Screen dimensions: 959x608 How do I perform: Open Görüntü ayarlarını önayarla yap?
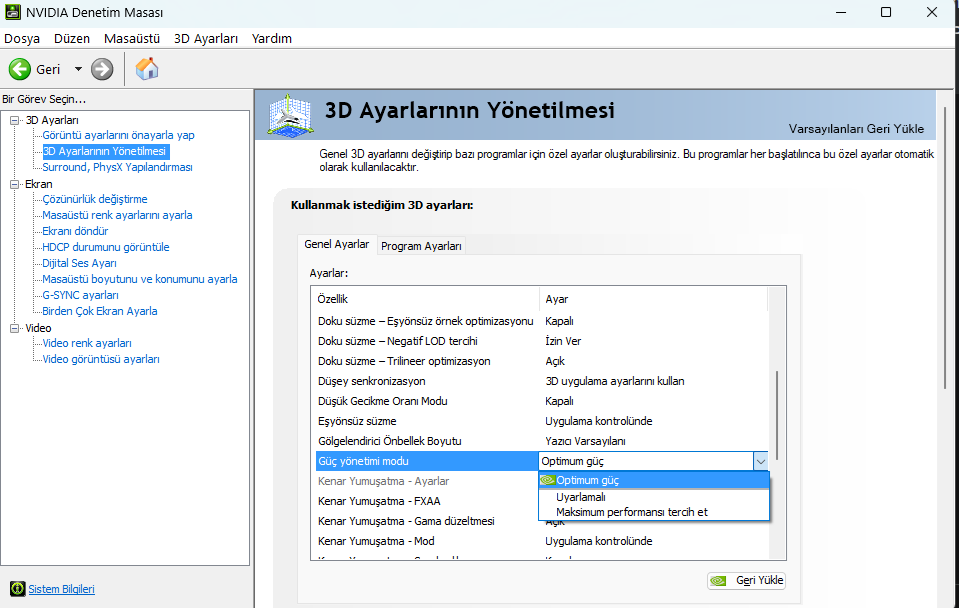118,135
